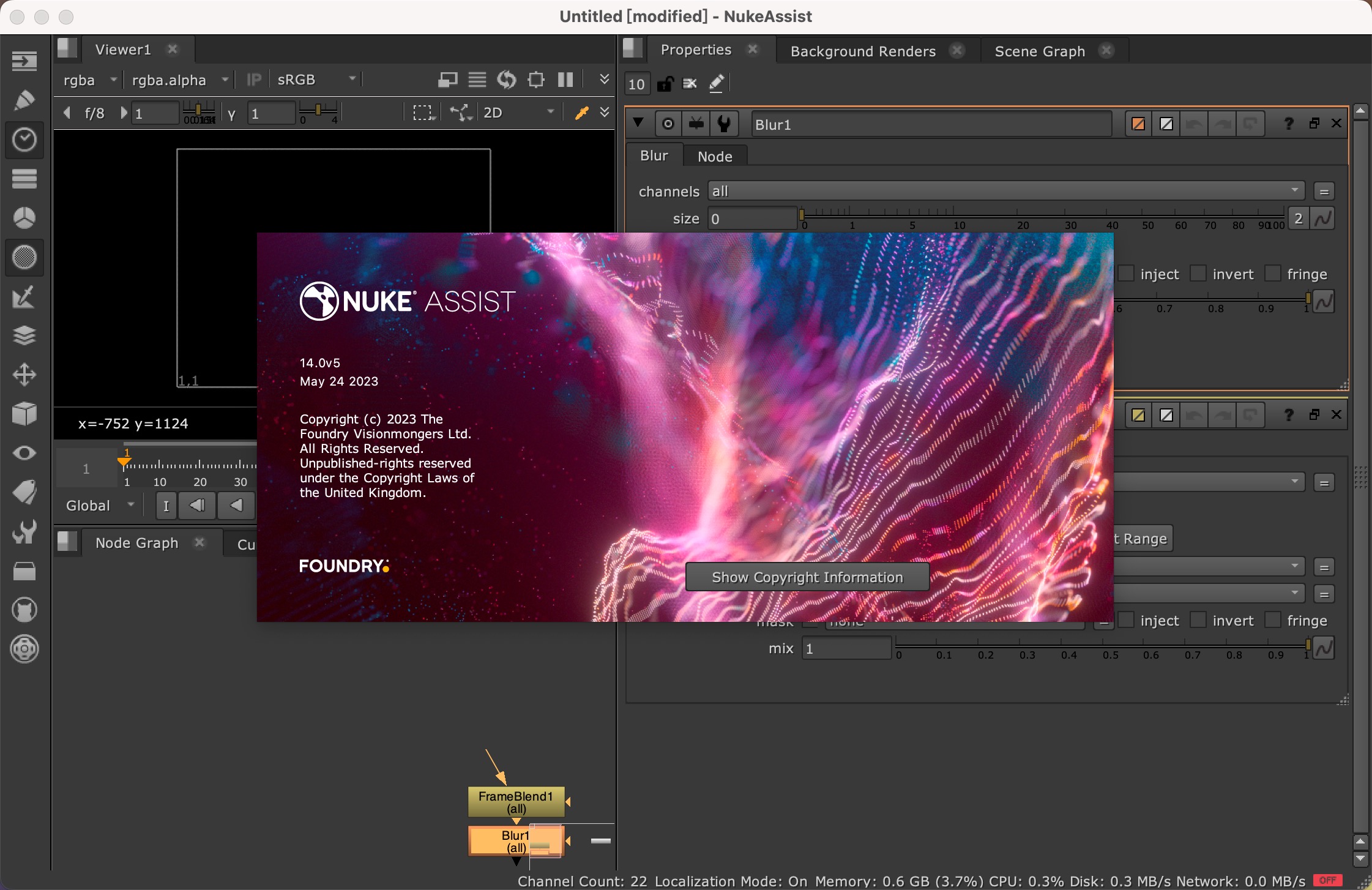Toggle the inject checkbox in Blur1 panel
The width and height of the screenshot is (1372, 890).
pos(1126,273)
